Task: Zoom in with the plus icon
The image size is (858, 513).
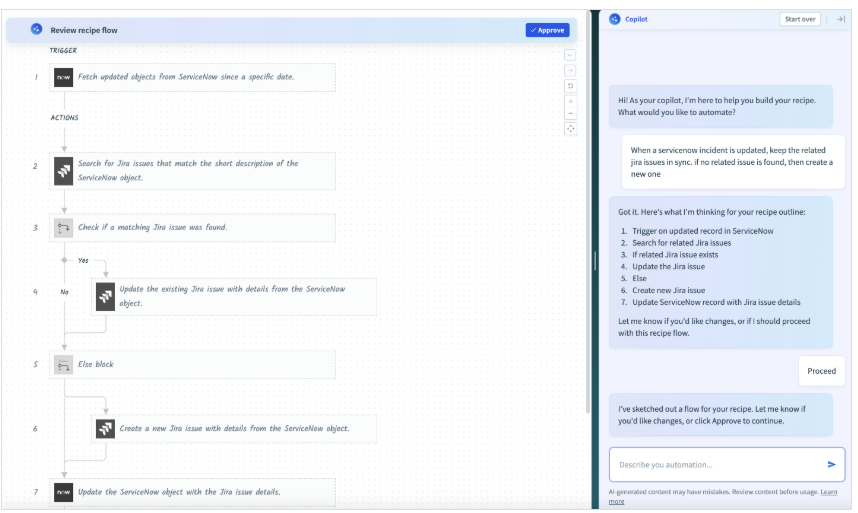Action: [570, 101]
